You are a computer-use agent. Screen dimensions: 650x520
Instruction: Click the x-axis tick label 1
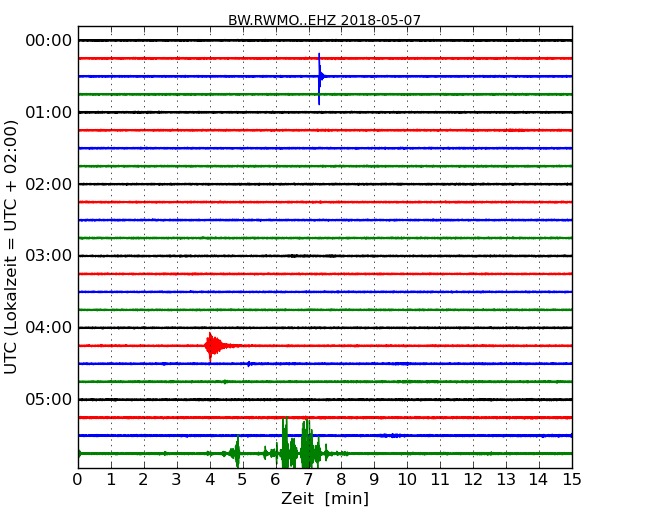(111, 480)
